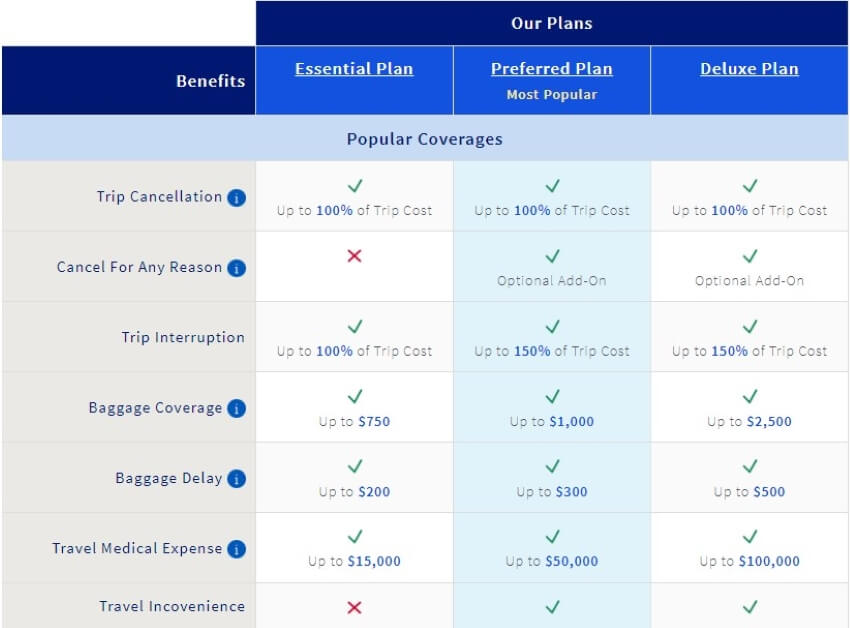
Task: Show info tooltip for Baggage Coverage
Action: point(236,408)
